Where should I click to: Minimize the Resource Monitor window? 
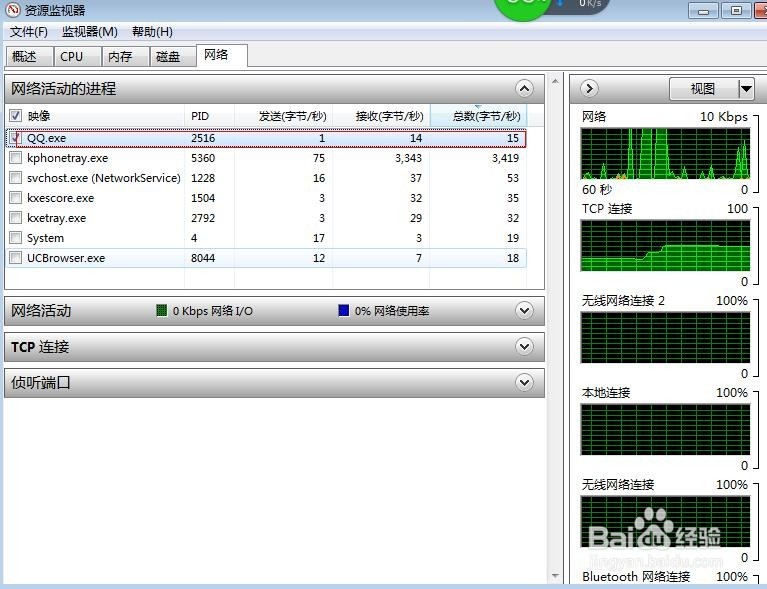703,11
